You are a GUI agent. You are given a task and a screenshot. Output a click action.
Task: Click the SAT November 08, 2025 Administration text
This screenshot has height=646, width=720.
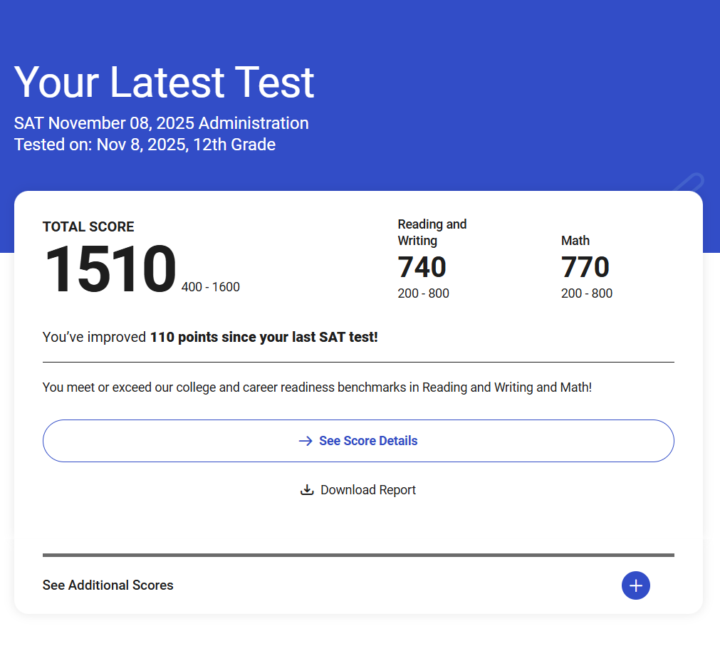click(x=161, y=123)
